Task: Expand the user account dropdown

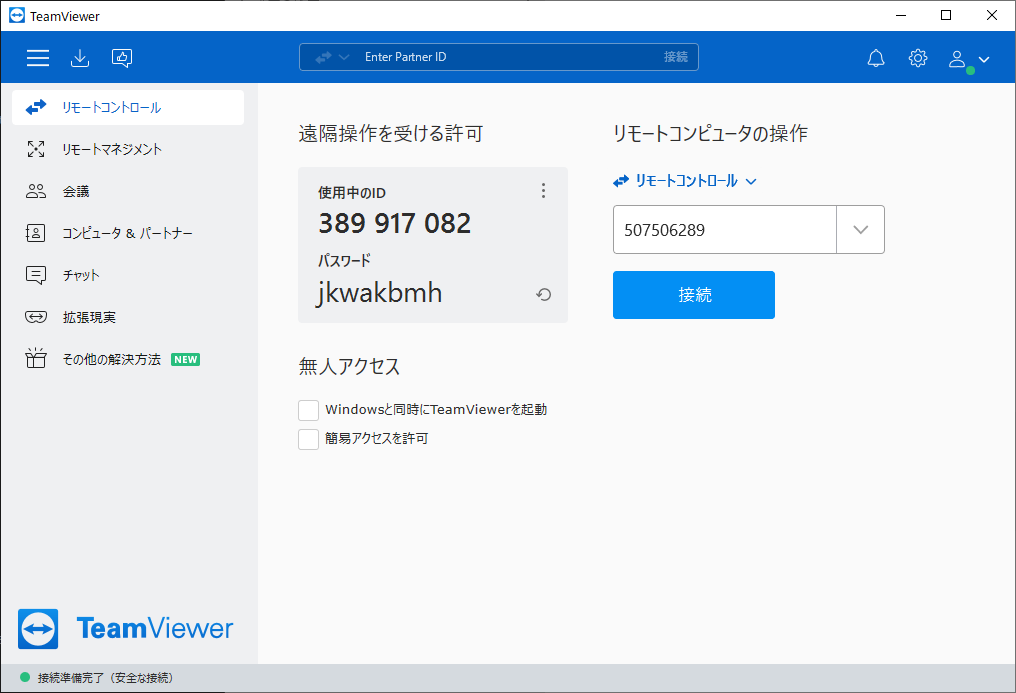Action: coord(969,59)
